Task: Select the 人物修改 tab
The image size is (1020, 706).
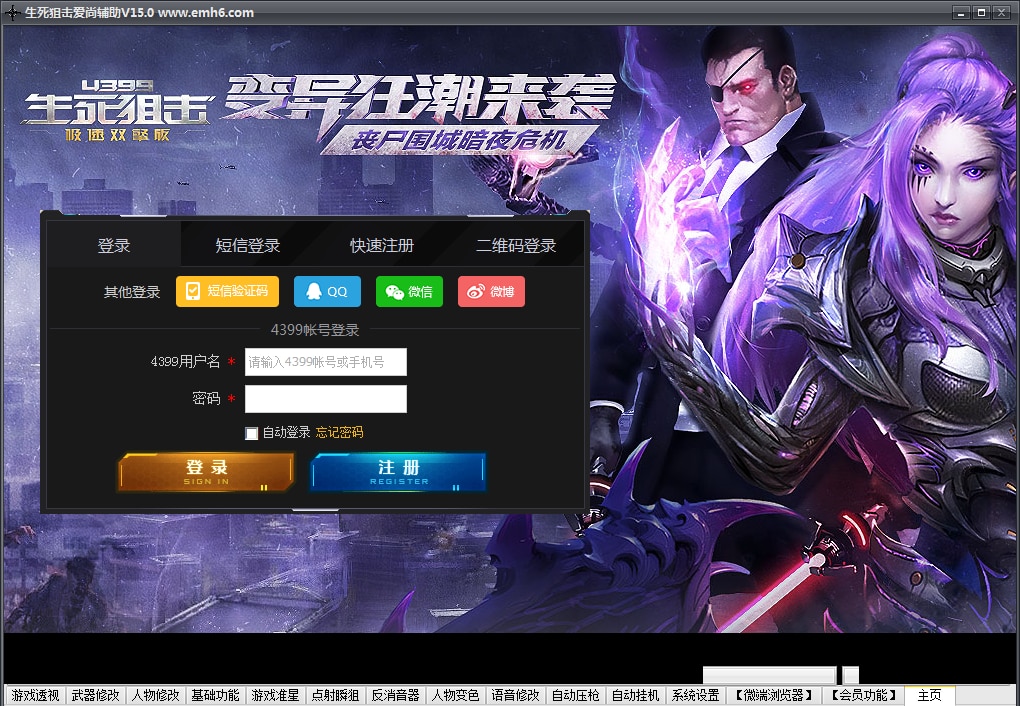Action: click(155, 696)
